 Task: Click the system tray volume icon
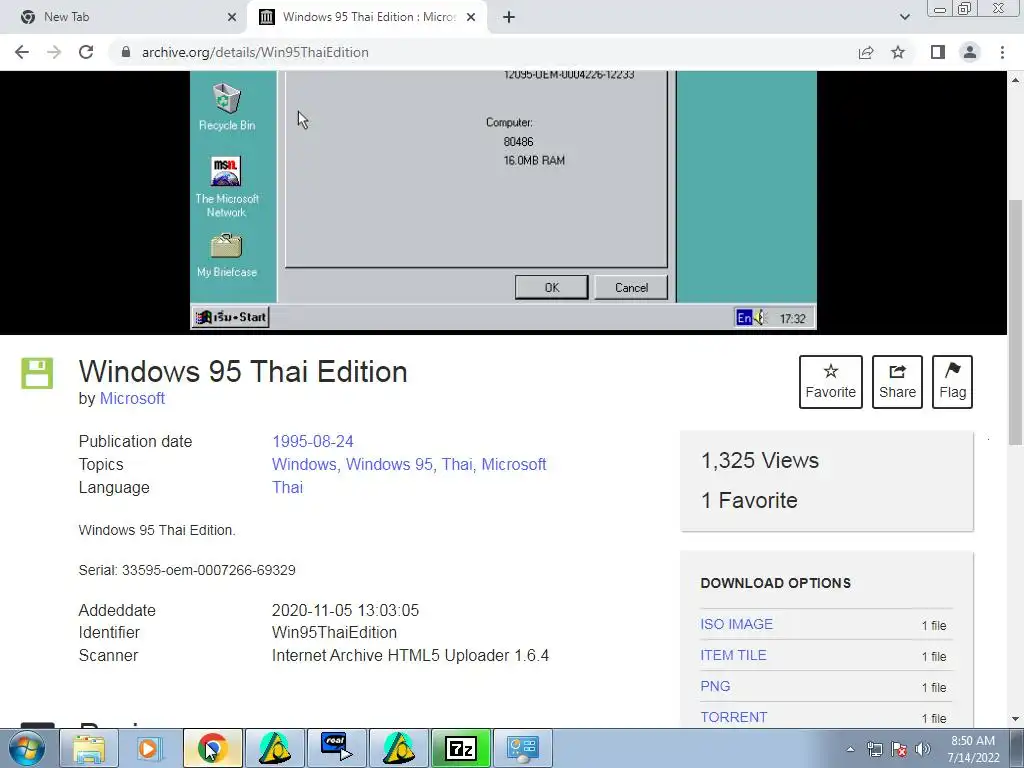[923, 749]
